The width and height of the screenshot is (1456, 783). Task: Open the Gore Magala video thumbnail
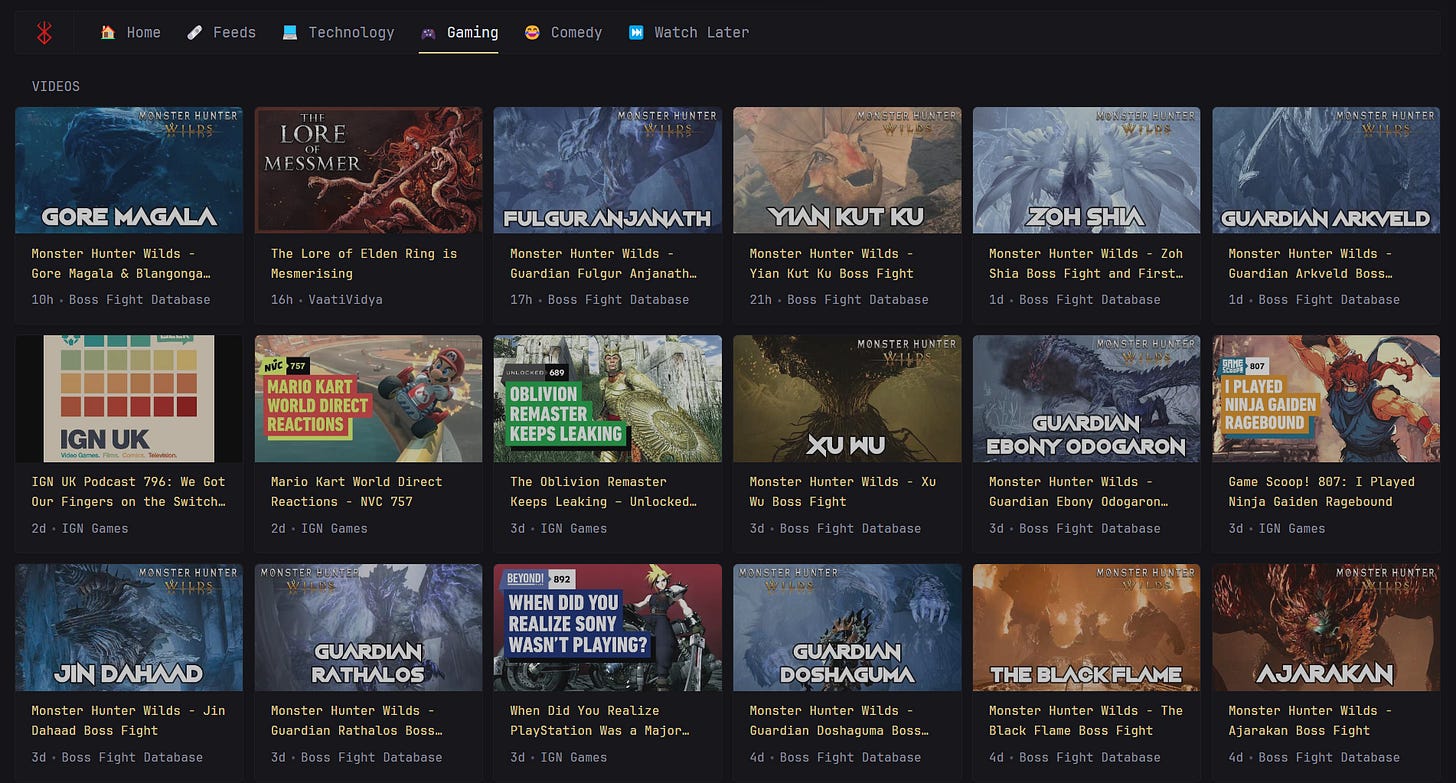point(129,170)
